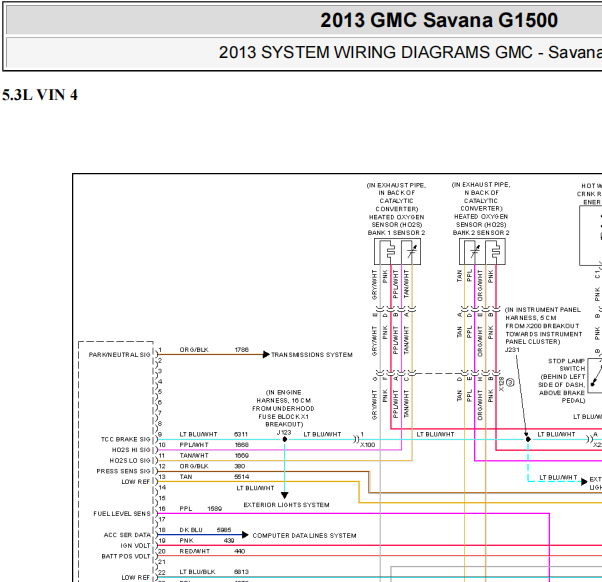Viewport: 602px width, 582px height.
Task: Click circuit number "5985"
Action: (x=224, y=530)
